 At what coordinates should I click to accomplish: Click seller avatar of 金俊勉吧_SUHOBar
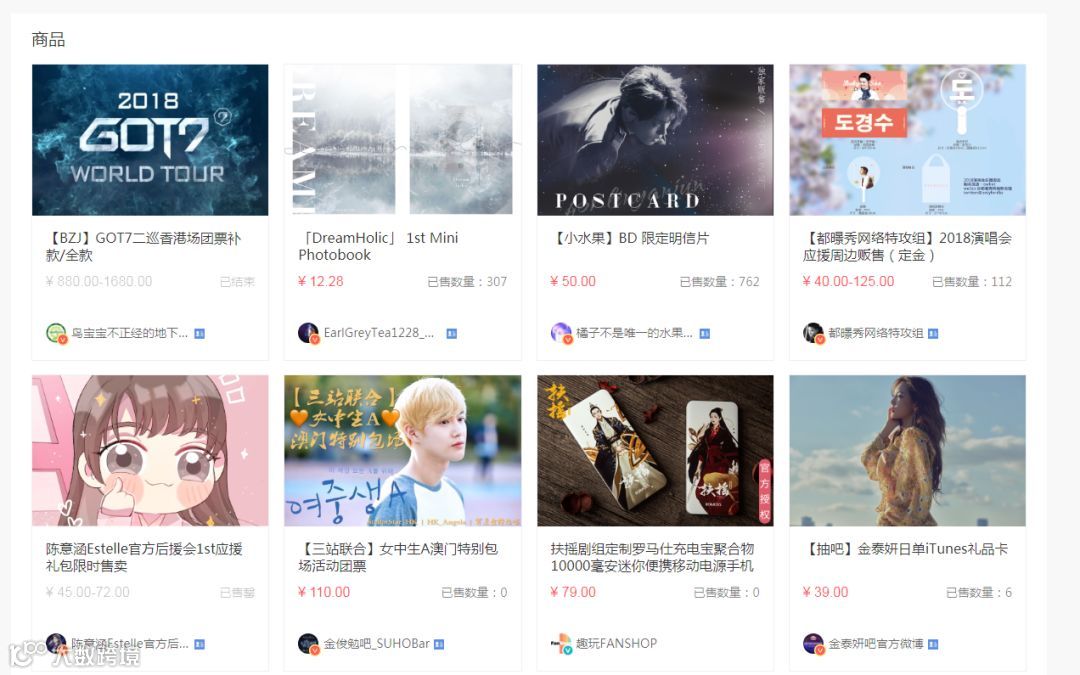(308, 644)
